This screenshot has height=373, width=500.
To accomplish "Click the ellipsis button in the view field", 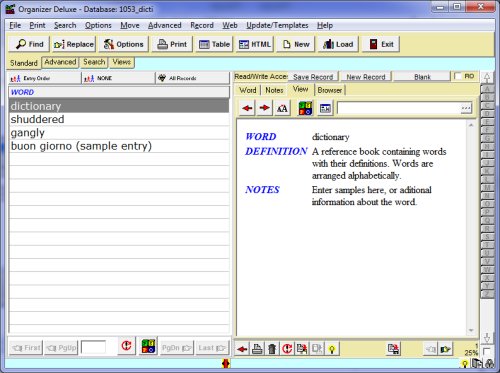I will (x=466, y=108).
